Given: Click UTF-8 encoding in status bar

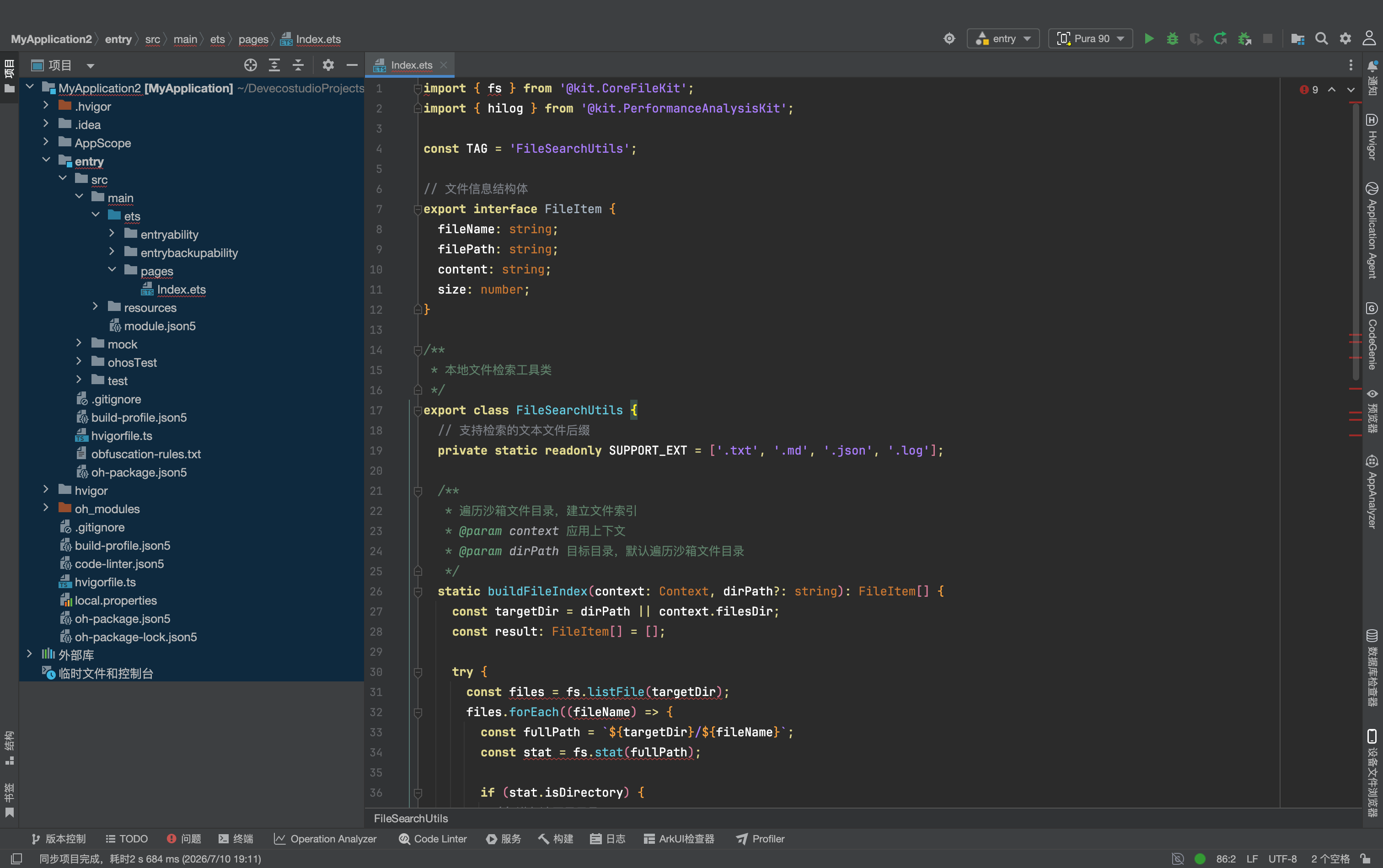Looking at the screenshot, I should click(1282, 859).
